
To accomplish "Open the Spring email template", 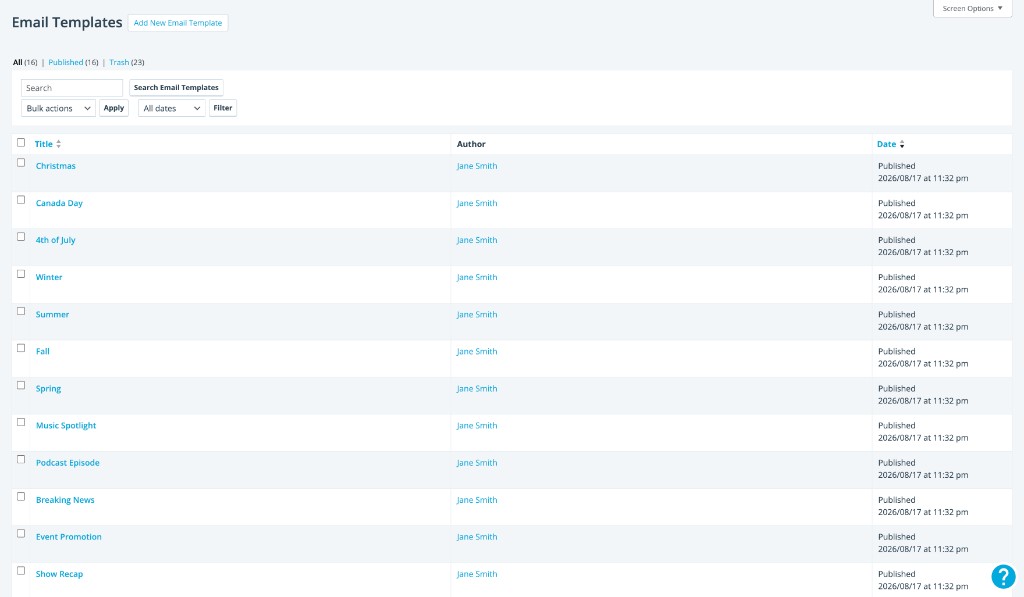I will coord(48,389).
